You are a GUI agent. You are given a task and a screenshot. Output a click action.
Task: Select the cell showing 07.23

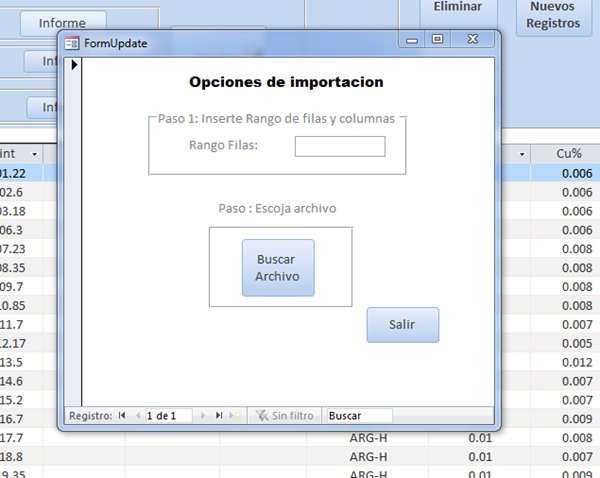pyautogui.click(x=21, y=249)
